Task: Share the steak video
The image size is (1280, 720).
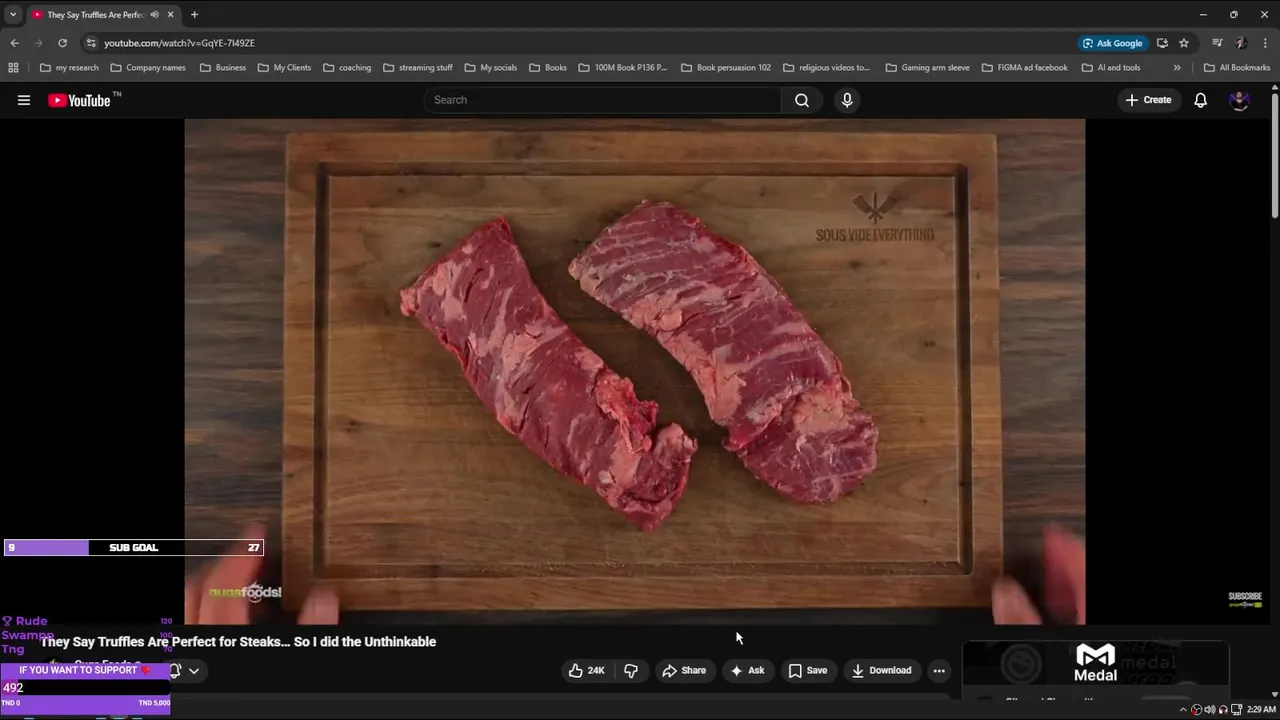Action: click(x=684, y=671)
